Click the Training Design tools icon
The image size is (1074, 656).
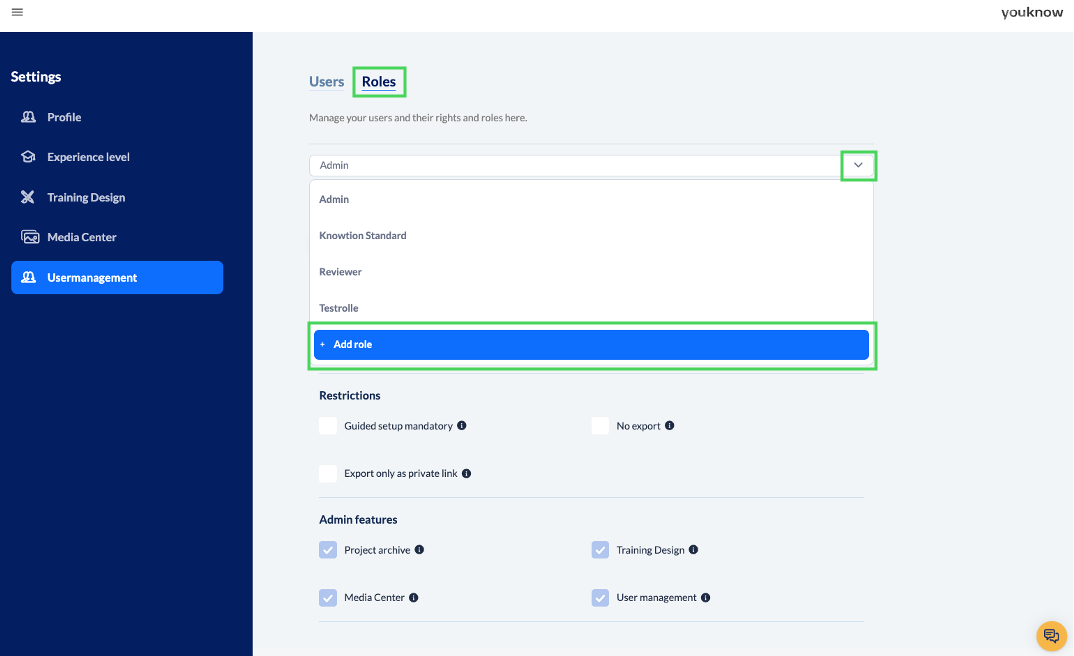pos(28,197)
